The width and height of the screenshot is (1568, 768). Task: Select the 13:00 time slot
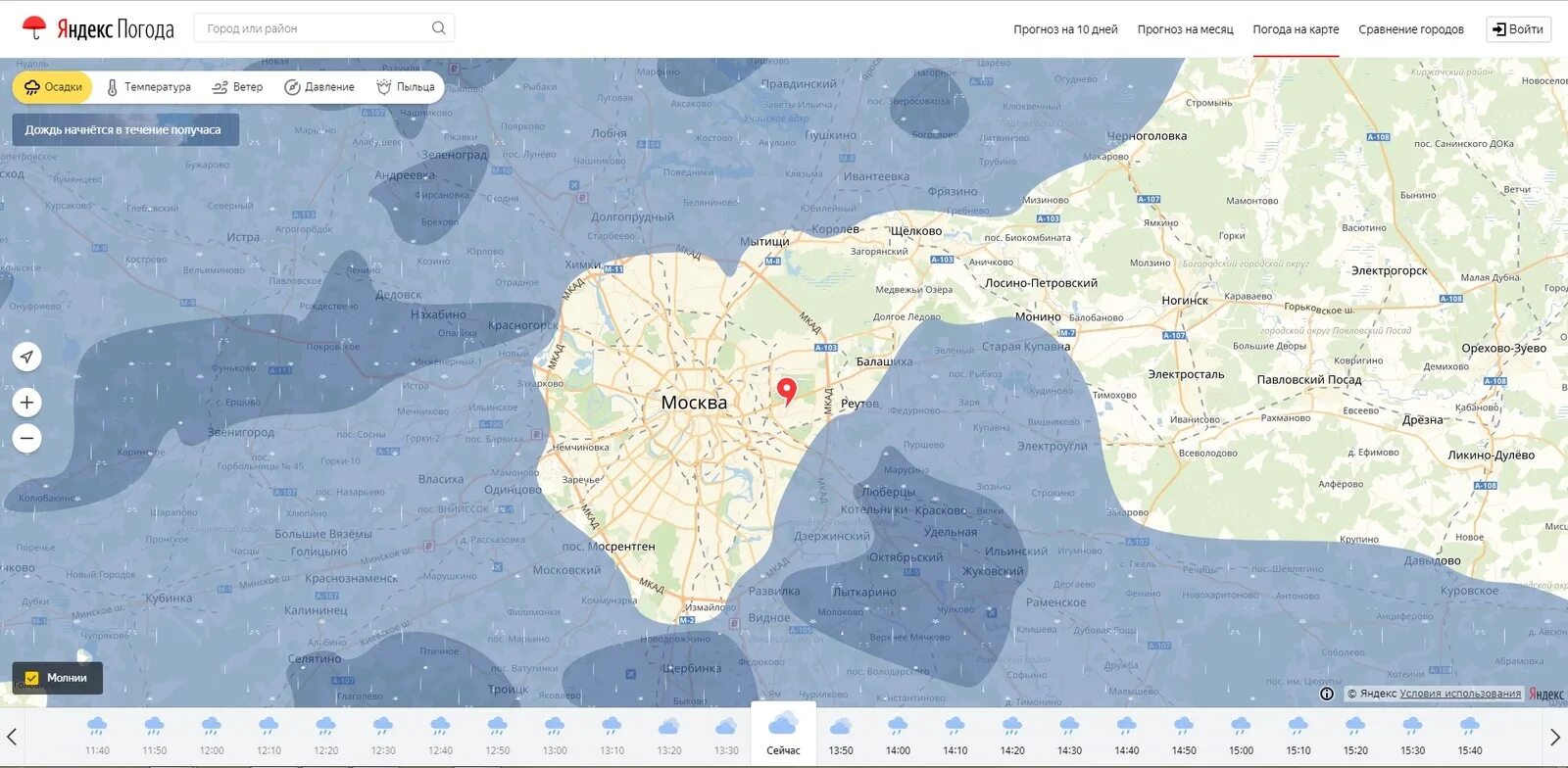[555, 737]
